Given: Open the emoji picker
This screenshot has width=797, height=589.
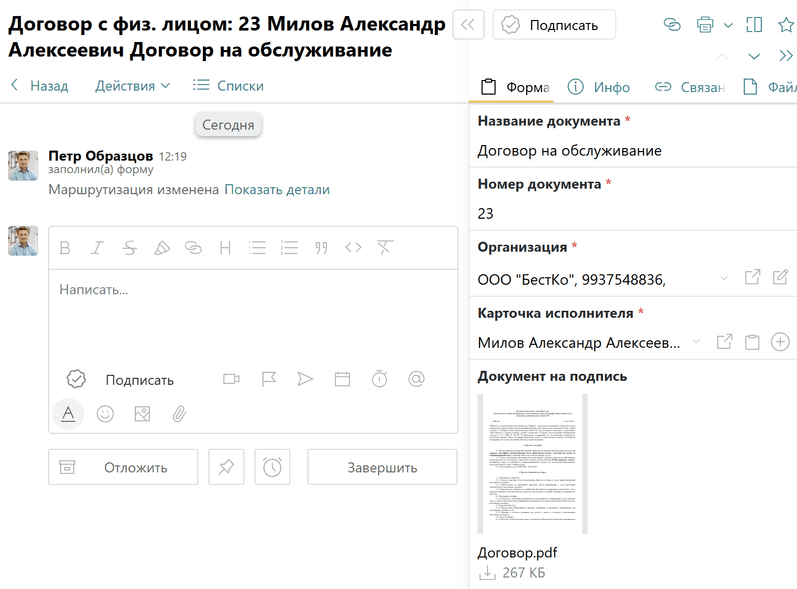Looking at the screenshot, I should tap(105, 413).
